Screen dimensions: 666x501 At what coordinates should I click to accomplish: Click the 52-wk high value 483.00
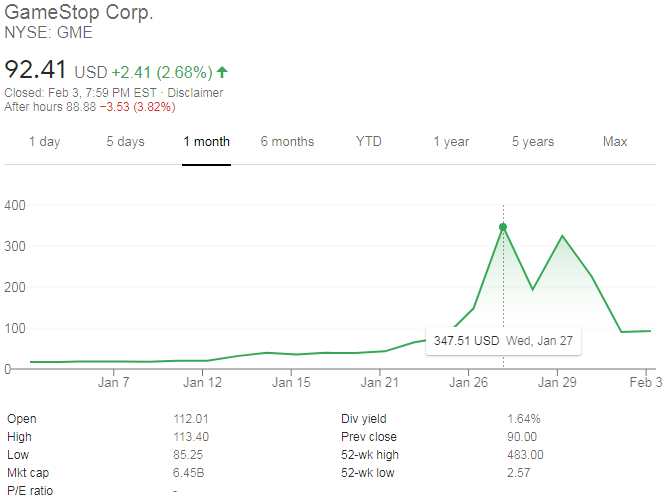pyautogui.click(x=527, y=454)
